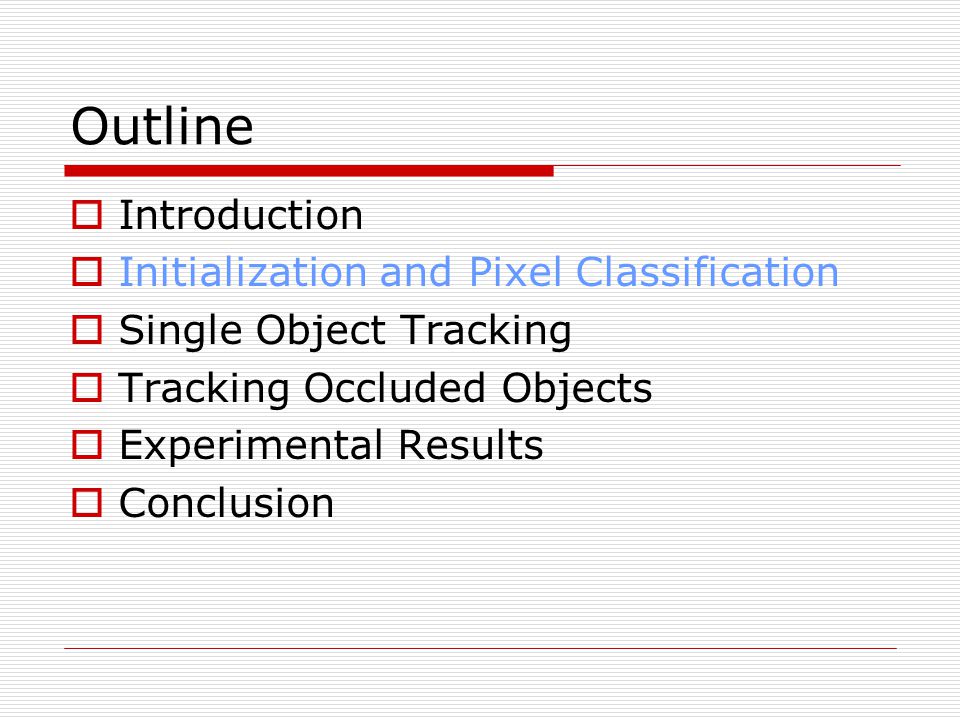Screen dimensions: 960x720
Task: Click the square bullet beside Introduction
Action: tap(87, 215)
